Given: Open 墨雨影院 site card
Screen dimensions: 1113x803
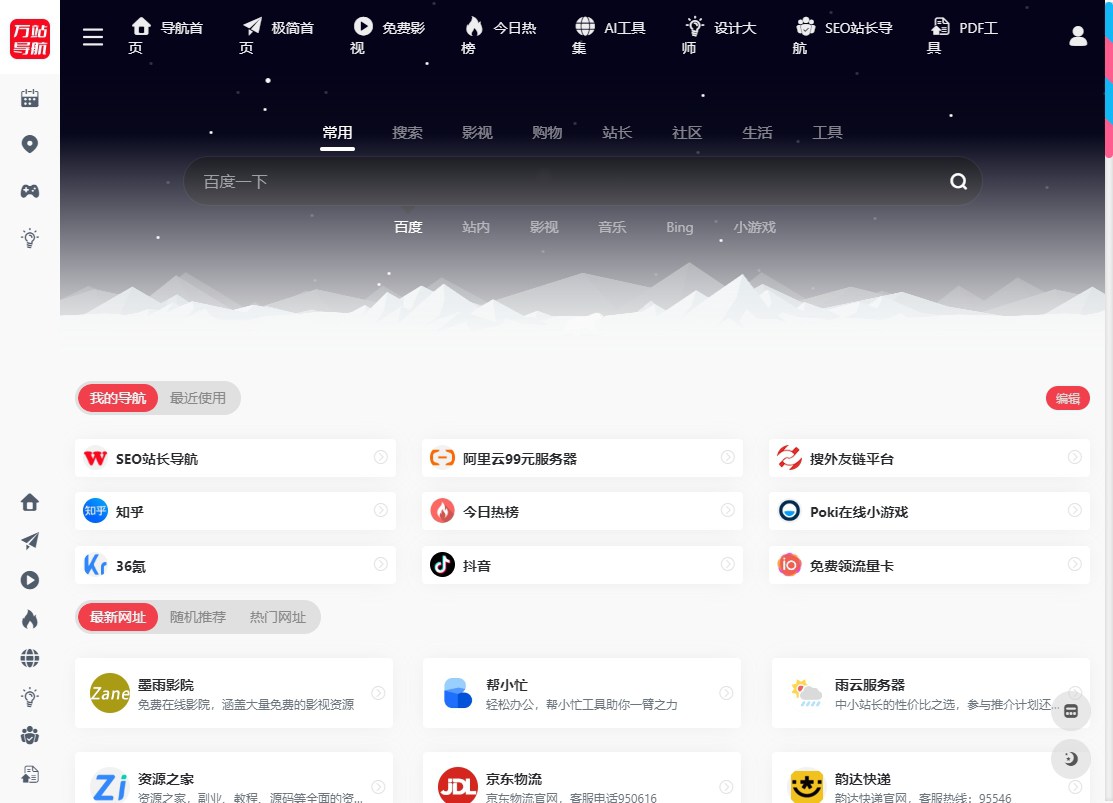Looking at the screenshot, I should coord(234,693).
